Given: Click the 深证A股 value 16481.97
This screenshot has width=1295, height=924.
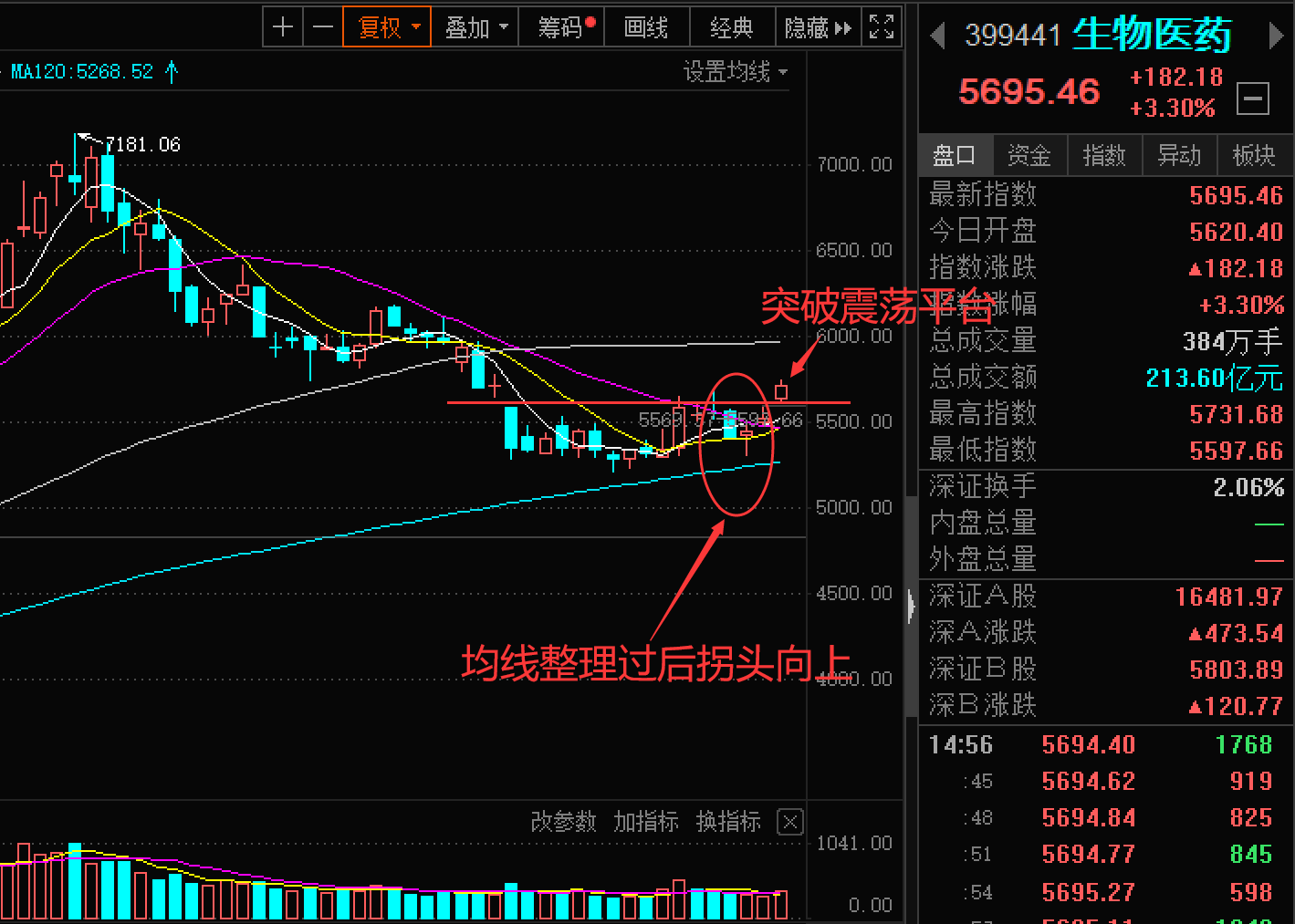Looking at the screenshot, I should tap(1229, 597).
